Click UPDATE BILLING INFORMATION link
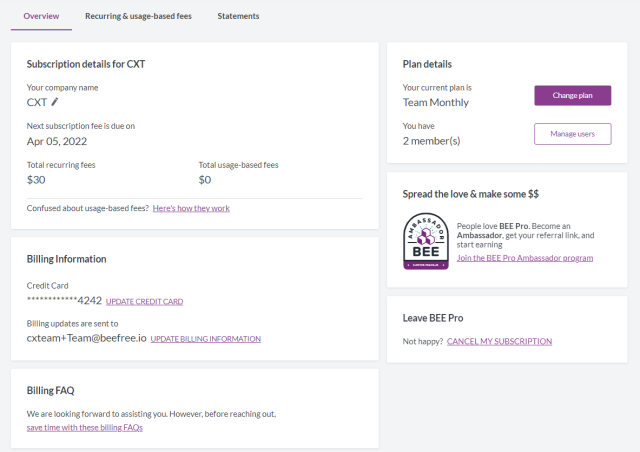 [206, 339]
